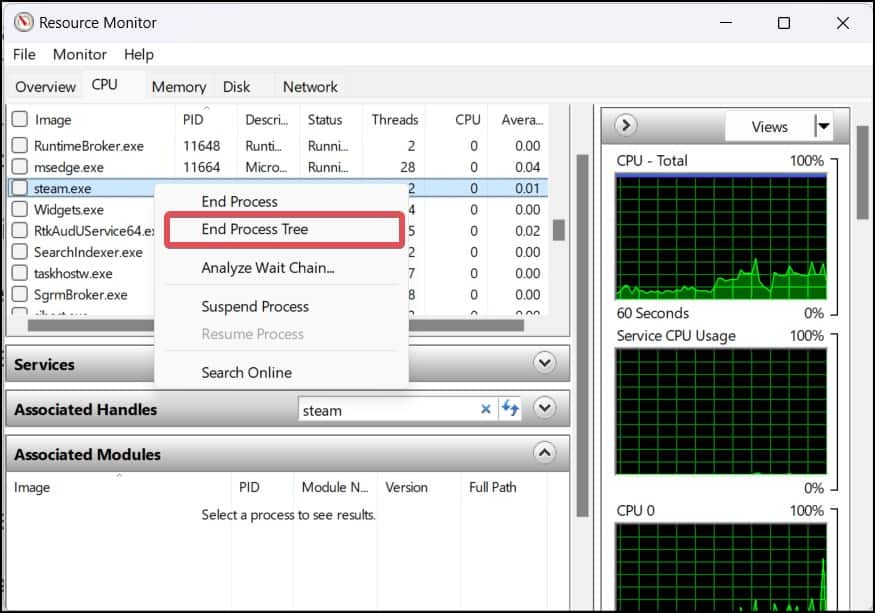Screen dimensions: 875x613
Task: Select the Widgets.exe process name
Action: tap(69, 210)
